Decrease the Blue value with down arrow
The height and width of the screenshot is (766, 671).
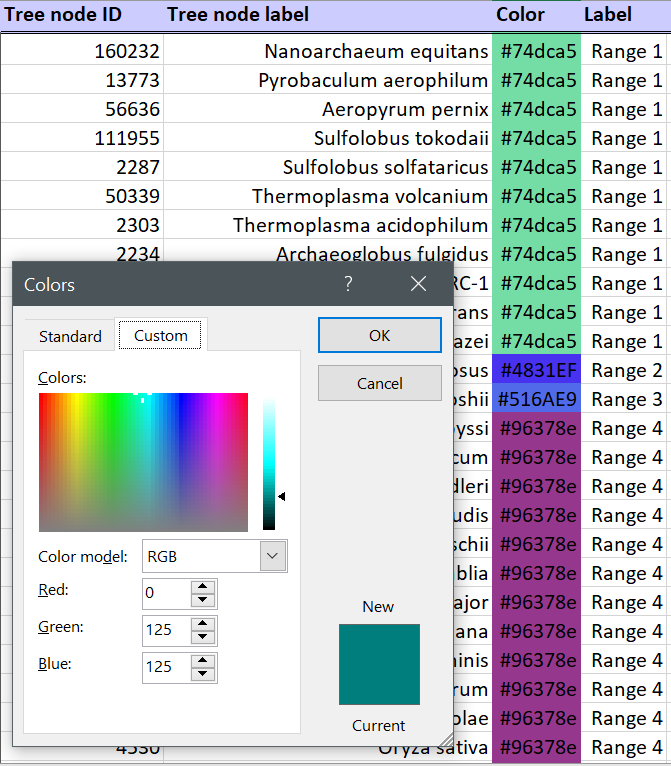(203, 674)
